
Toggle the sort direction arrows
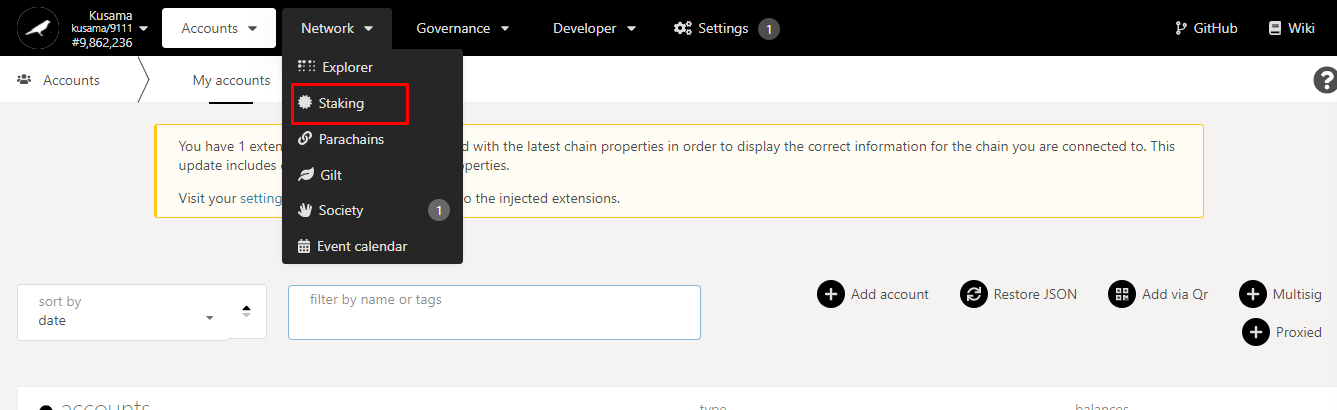tap(246, 311)
